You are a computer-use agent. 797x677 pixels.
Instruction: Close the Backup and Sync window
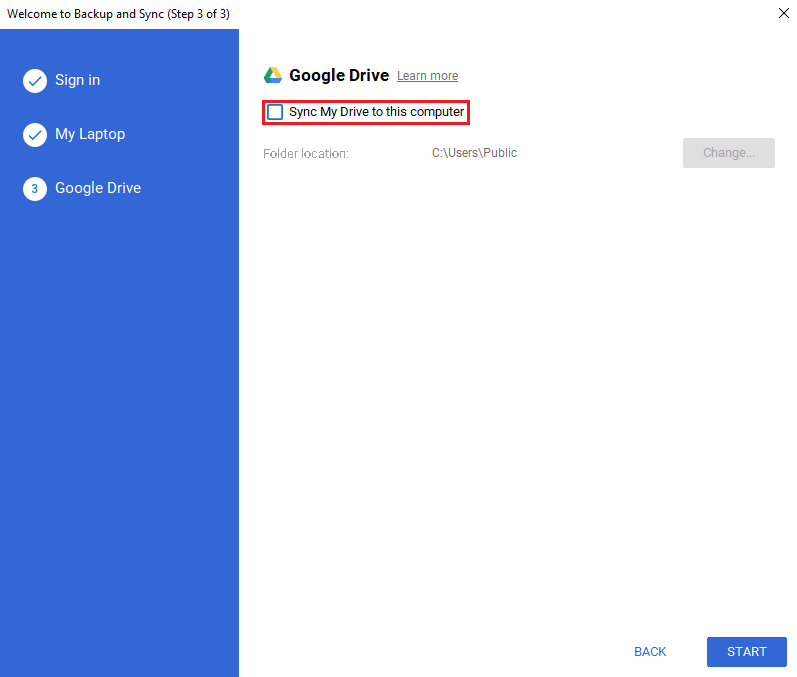point(782,14)
